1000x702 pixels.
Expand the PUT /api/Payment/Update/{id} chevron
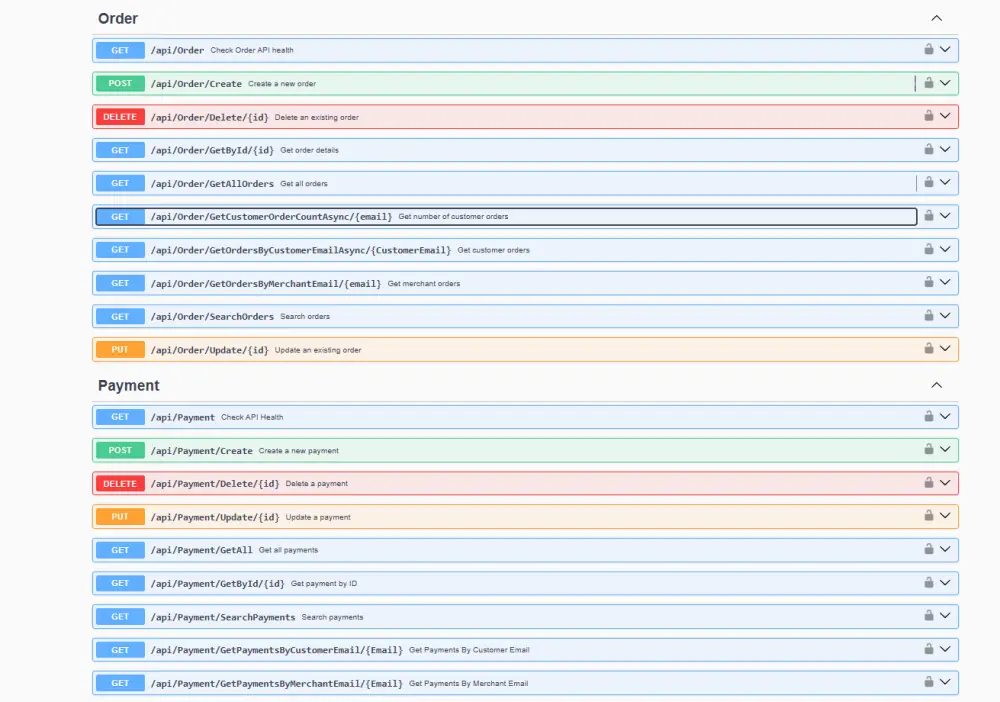coord(945,516)
